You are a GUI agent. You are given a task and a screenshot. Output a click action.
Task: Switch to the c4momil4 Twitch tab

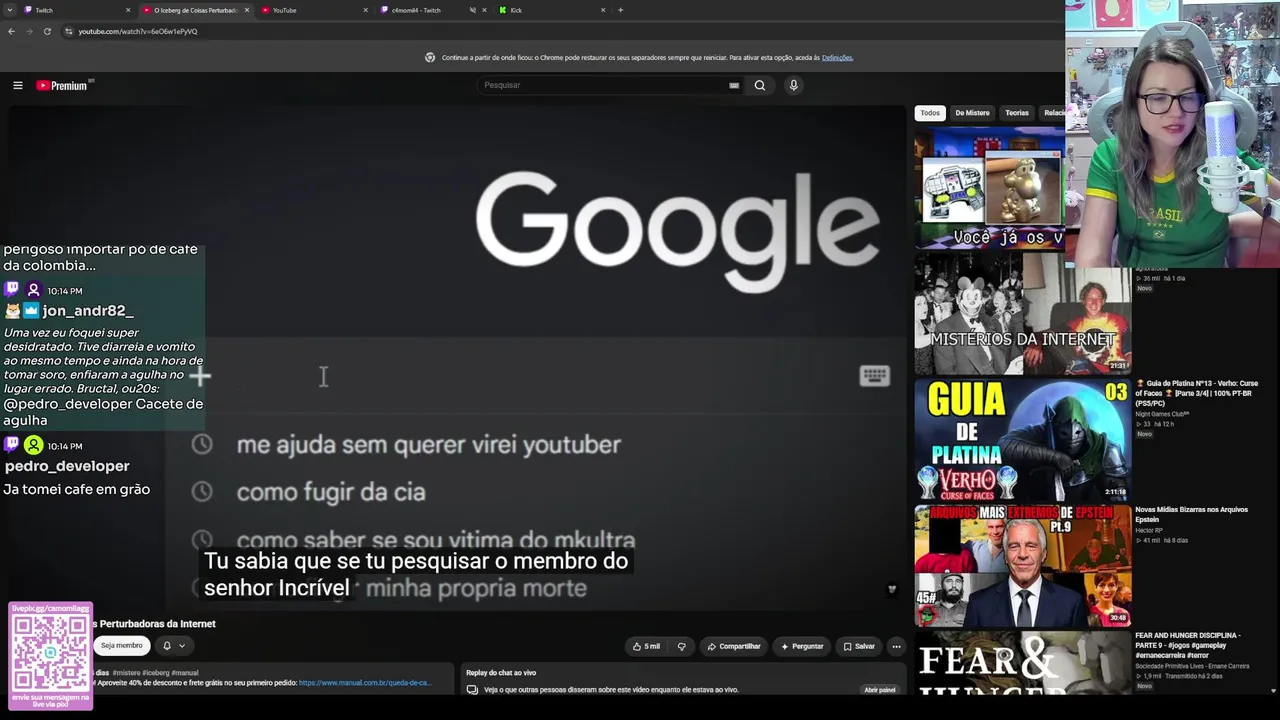coord(432,10)
